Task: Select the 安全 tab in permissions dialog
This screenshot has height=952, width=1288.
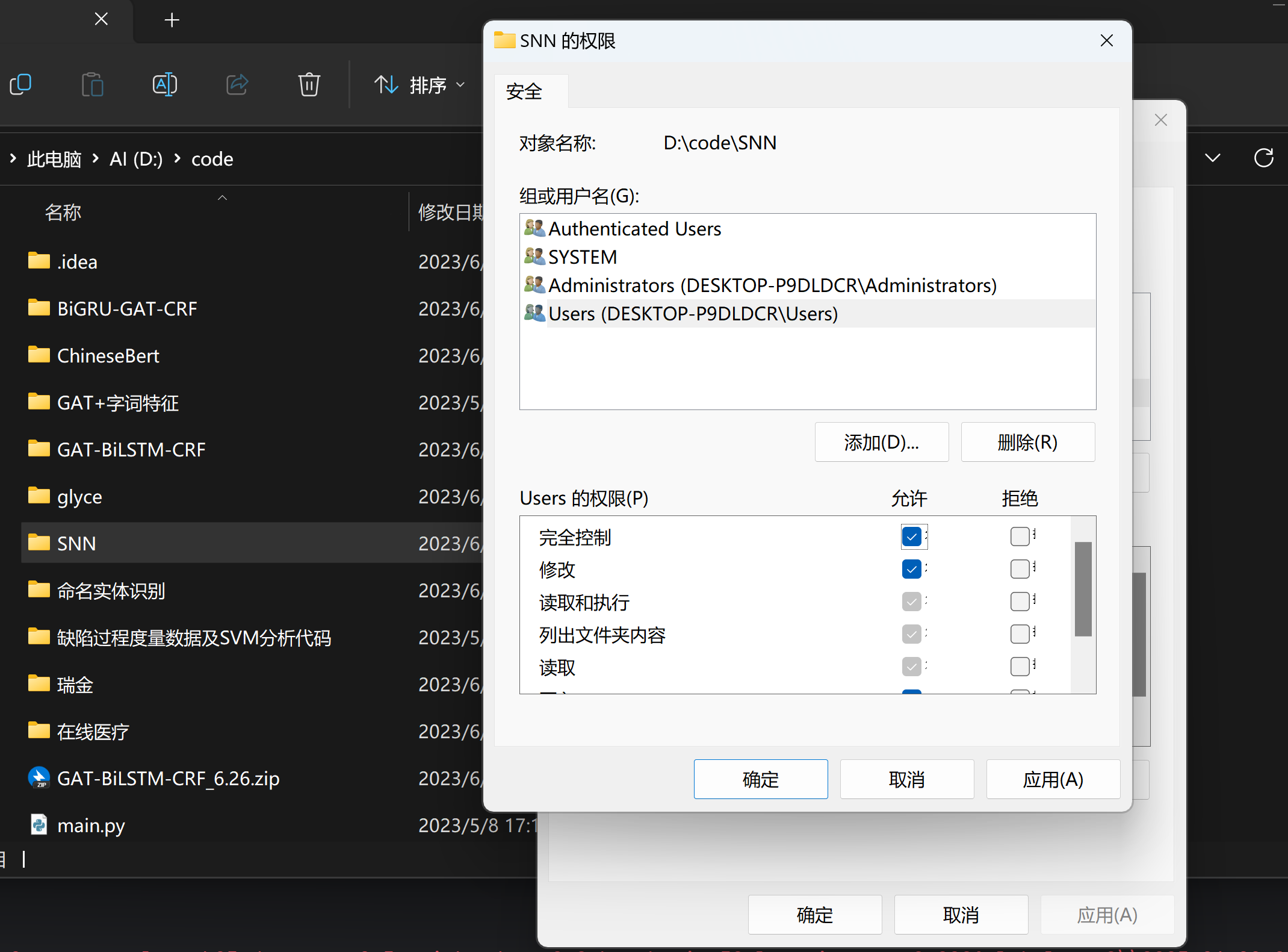Action: [x=524, y=92]
